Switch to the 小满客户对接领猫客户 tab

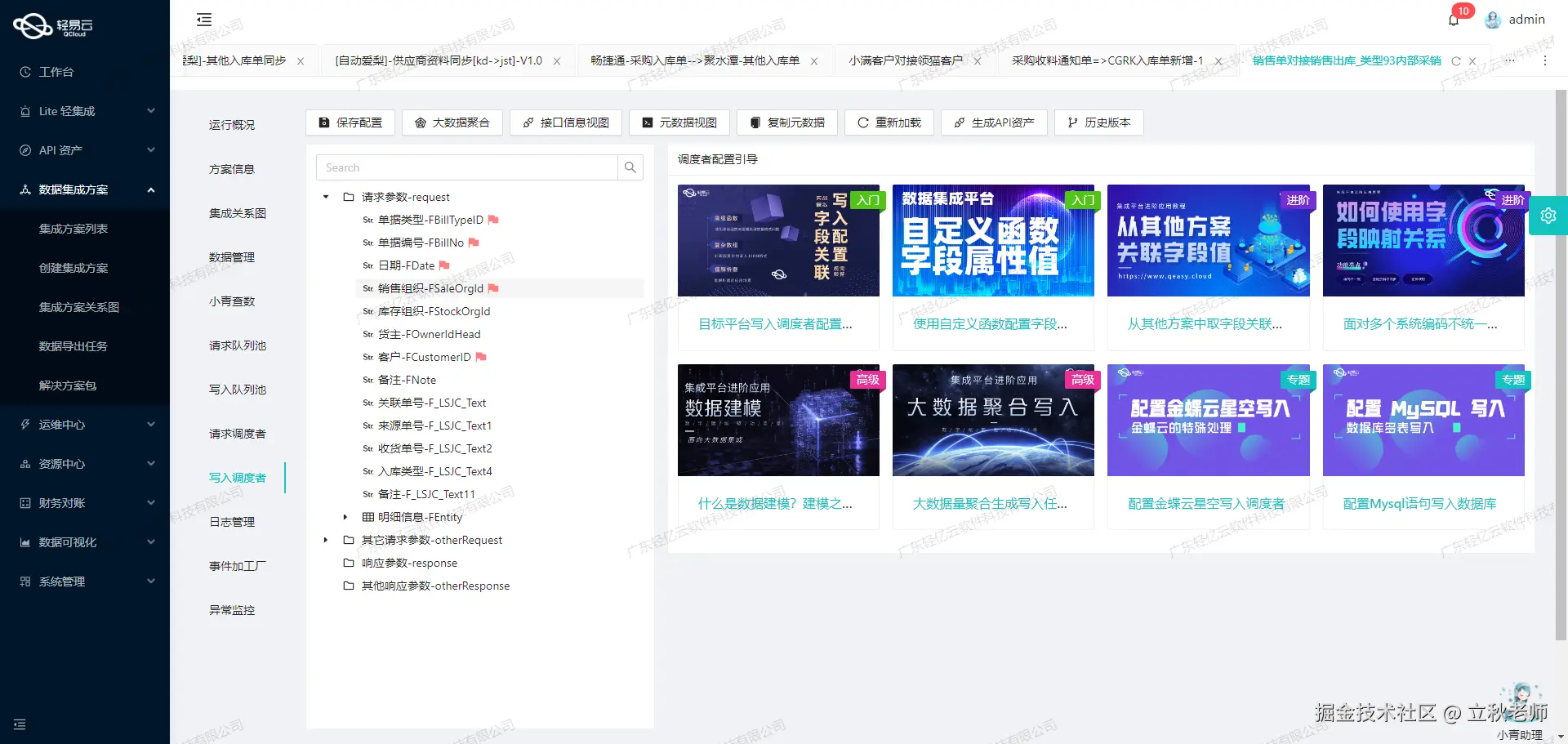point(908,60)
